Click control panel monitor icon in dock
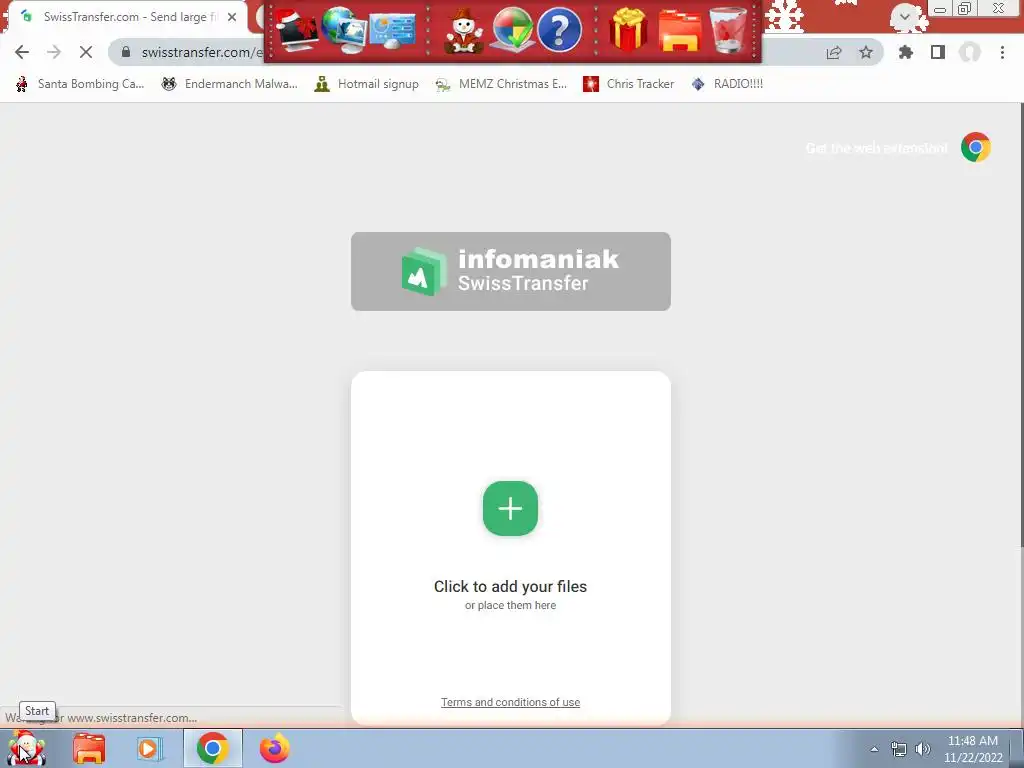Screen dimensions: 1024x768 [x=392, y=30]
